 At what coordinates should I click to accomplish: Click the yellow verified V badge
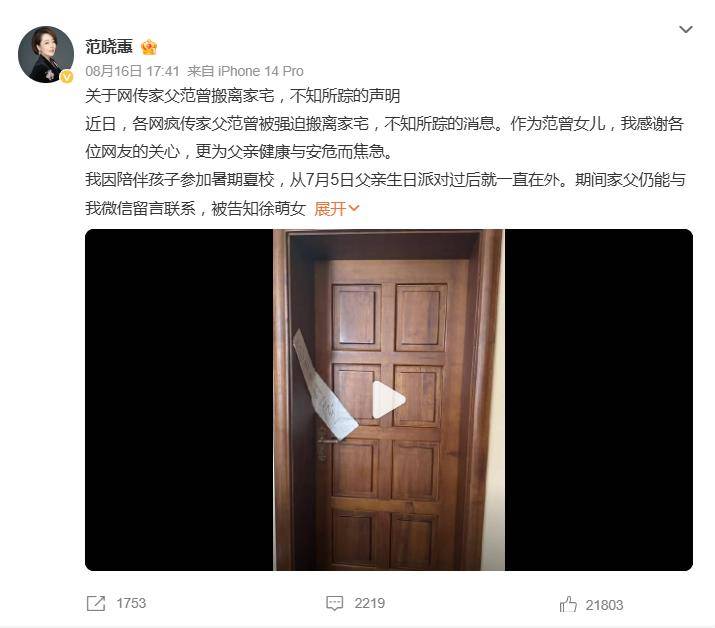click(67, 77)
